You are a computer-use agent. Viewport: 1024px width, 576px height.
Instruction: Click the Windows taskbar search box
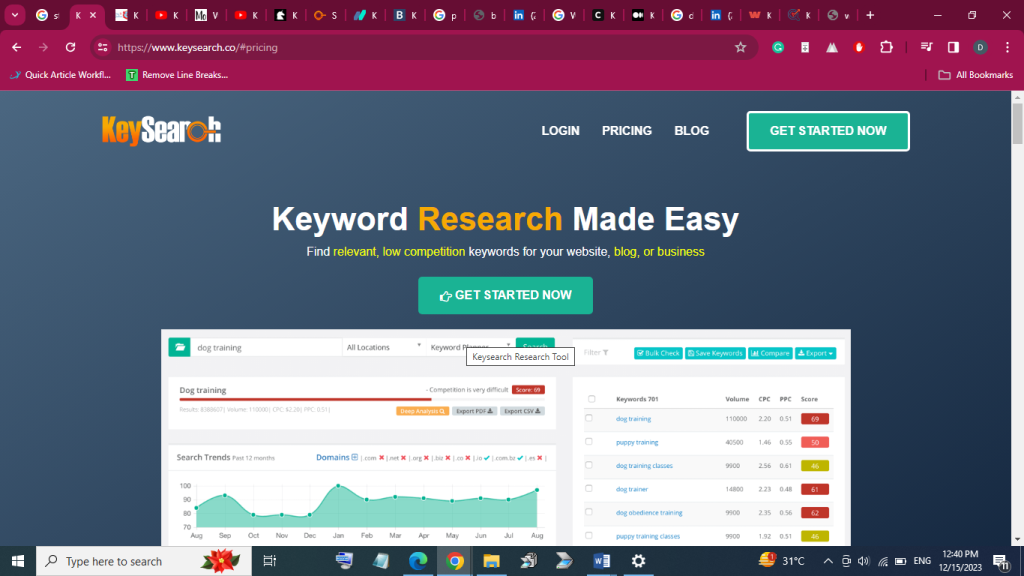pyautogui.click(x=144, y=561)
